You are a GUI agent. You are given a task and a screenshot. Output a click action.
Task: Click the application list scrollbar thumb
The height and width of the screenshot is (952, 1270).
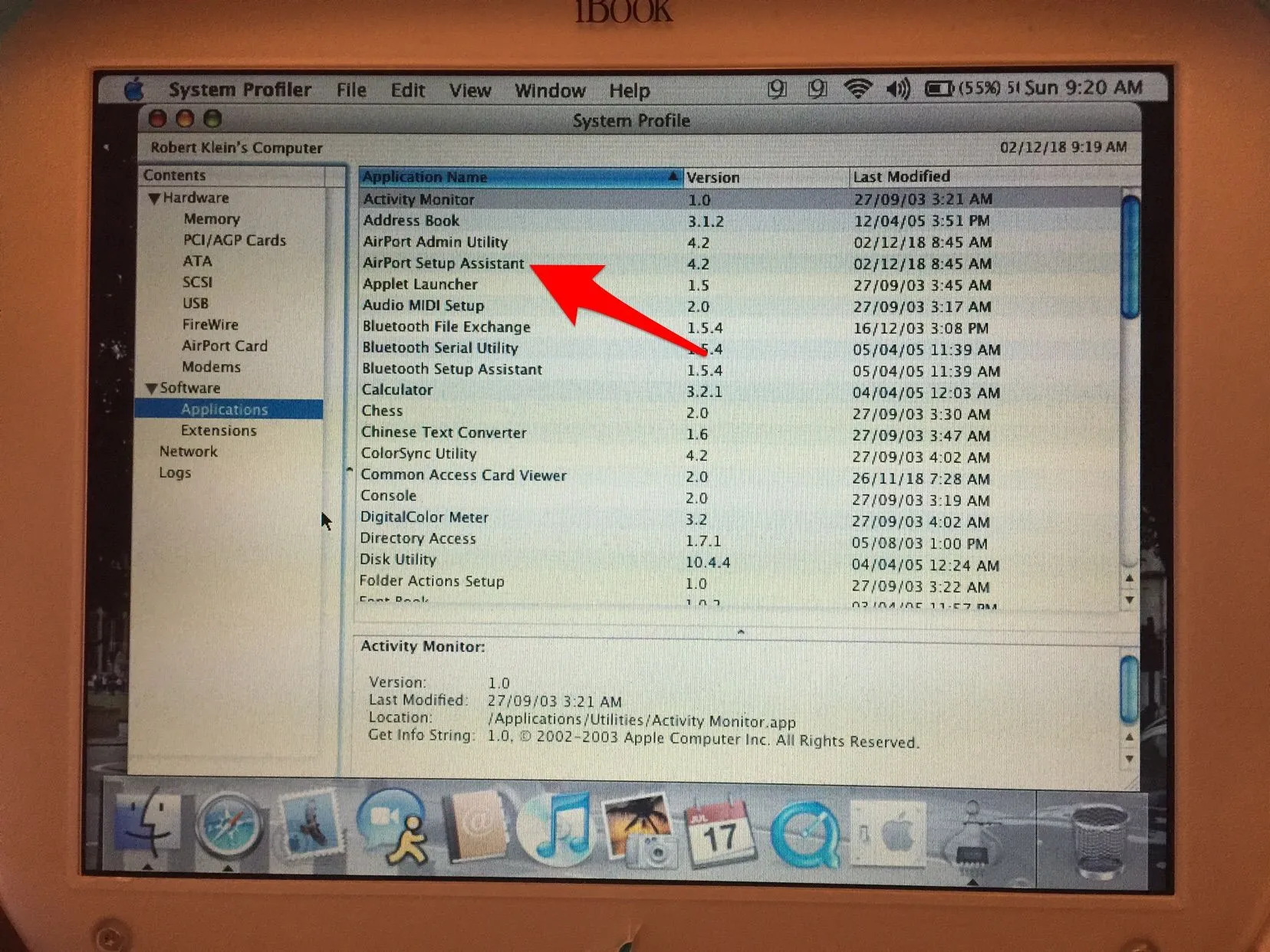tap(1129, 257)
